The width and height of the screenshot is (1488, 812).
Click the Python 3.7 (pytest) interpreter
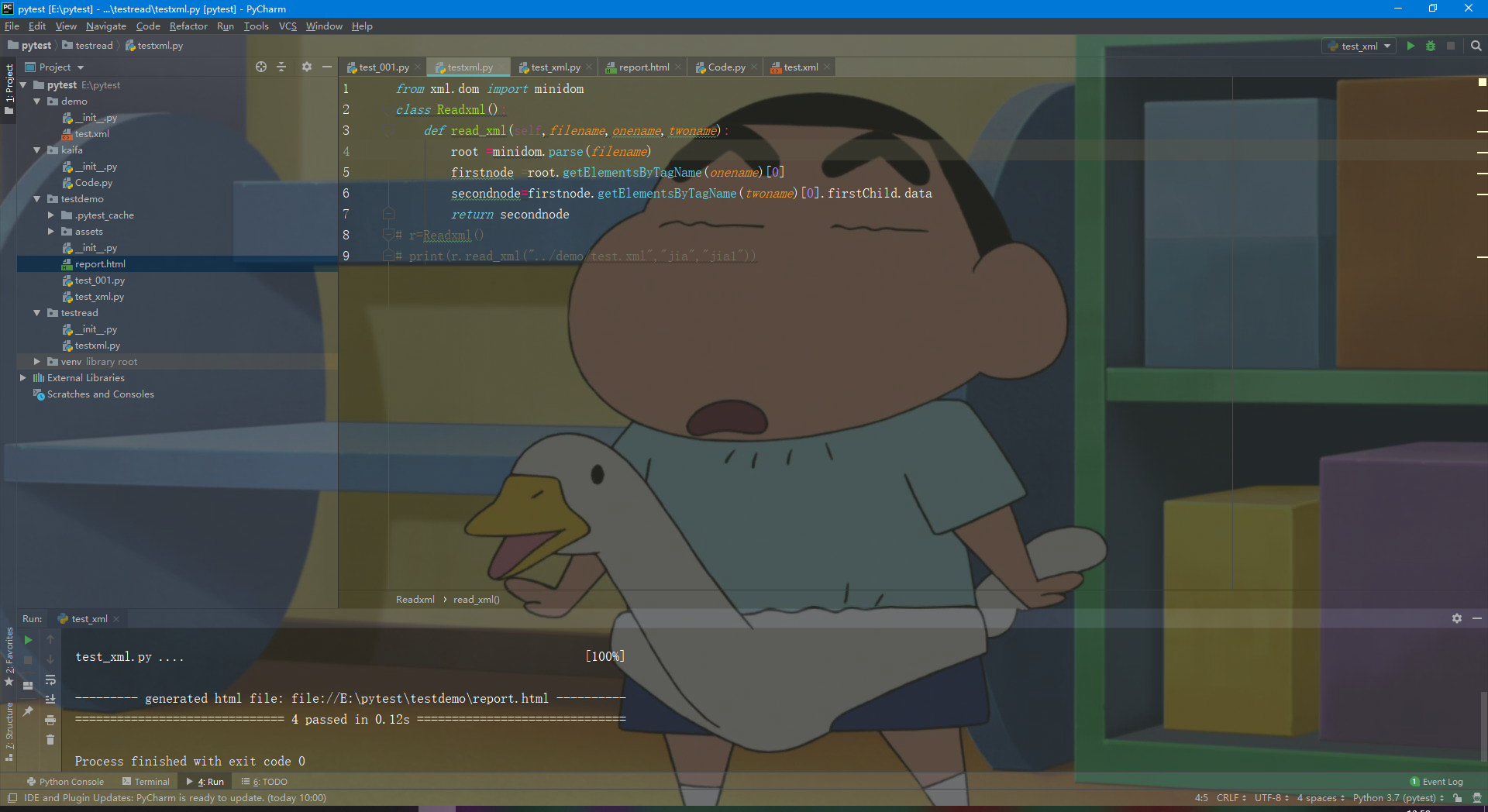1398,797
